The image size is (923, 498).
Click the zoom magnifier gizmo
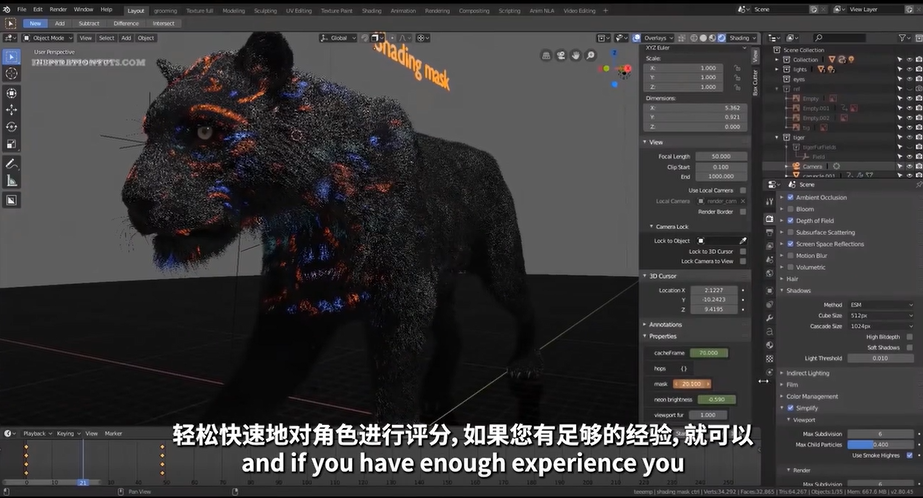pos(590,55)
